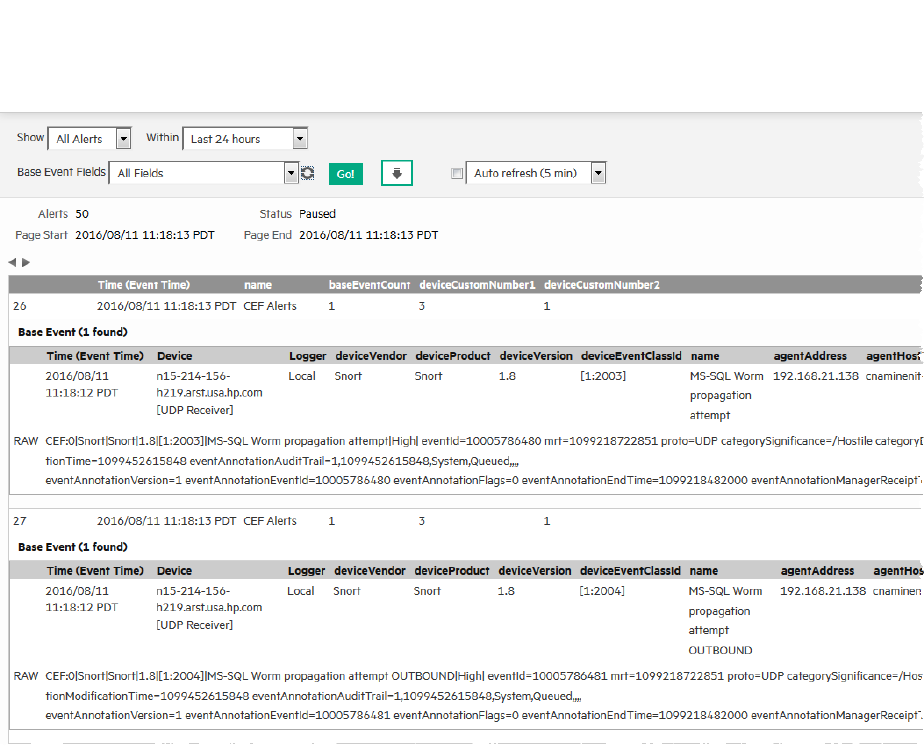
Task: Click the download export arrow button
Action: tap(397, 173)
